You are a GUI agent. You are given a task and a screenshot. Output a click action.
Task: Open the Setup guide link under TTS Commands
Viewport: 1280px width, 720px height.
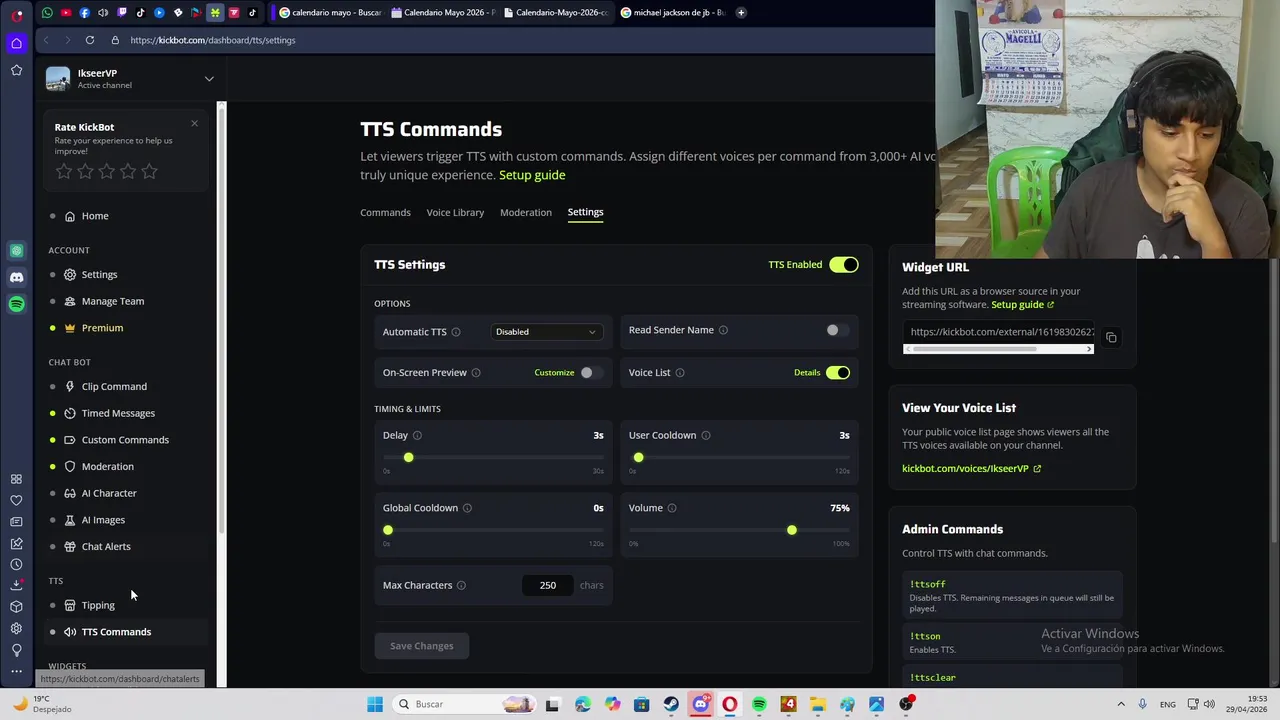point(532,175)
